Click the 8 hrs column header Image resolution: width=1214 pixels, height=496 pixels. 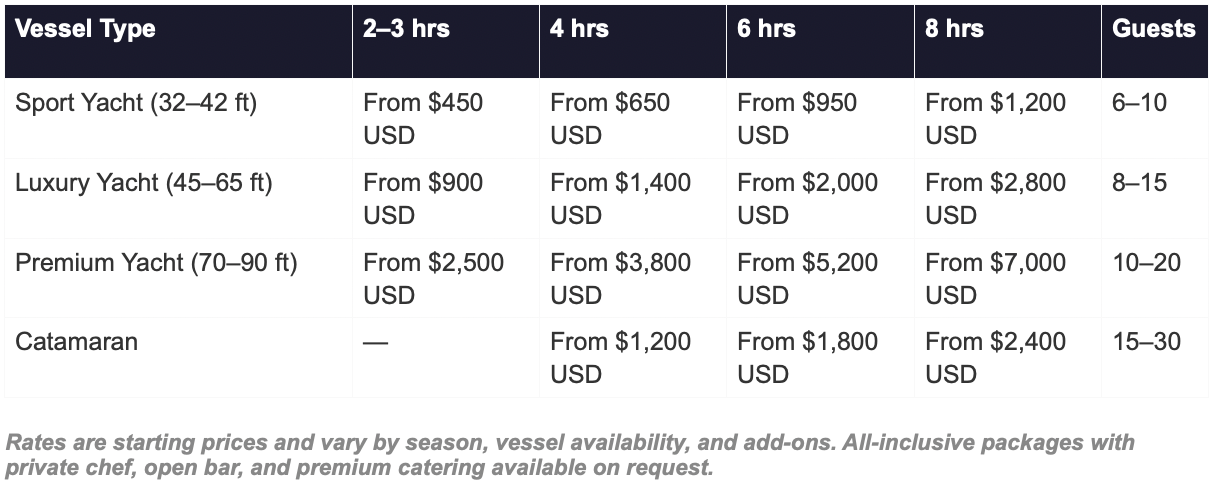(955, 28)
